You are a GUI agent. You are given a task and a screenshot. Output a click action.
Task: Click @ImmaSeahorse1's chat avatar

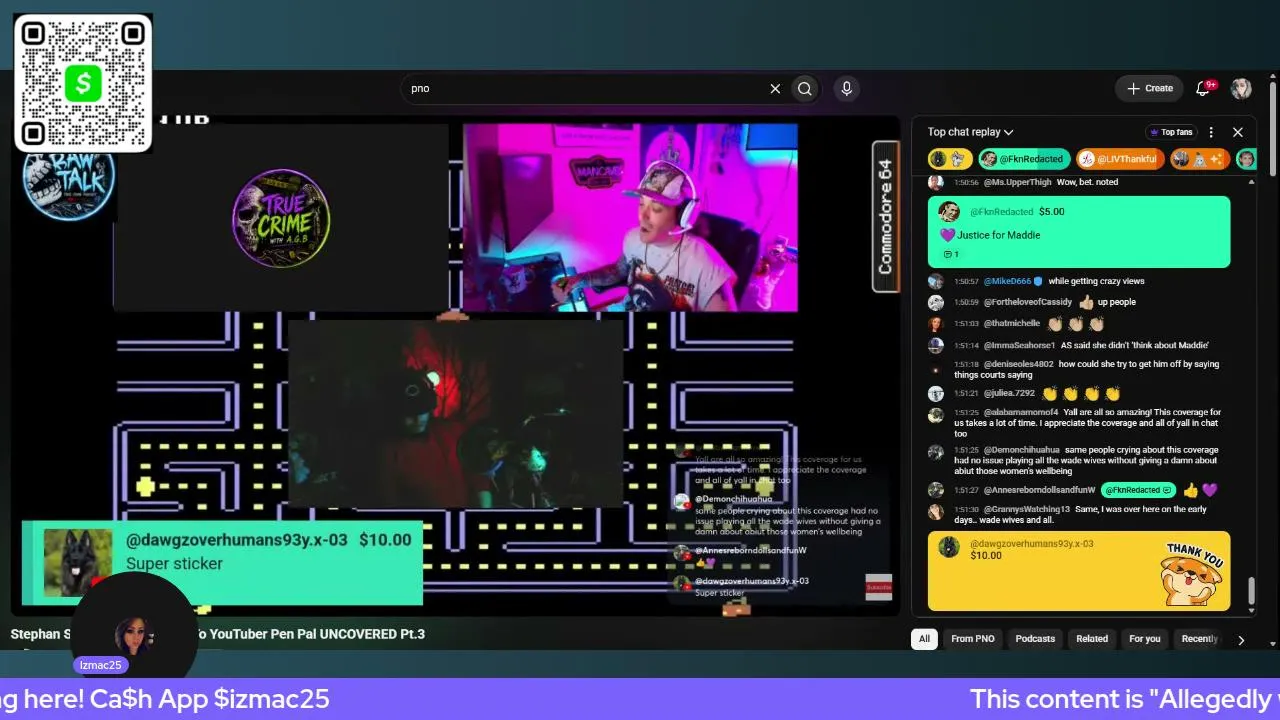[x=936, y=345]
